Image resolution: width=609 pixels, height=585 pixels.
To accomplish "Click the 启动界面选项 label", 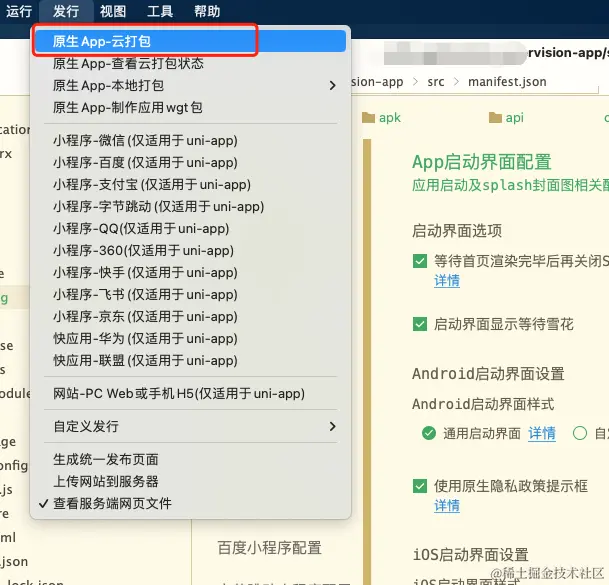I will 457,231.
